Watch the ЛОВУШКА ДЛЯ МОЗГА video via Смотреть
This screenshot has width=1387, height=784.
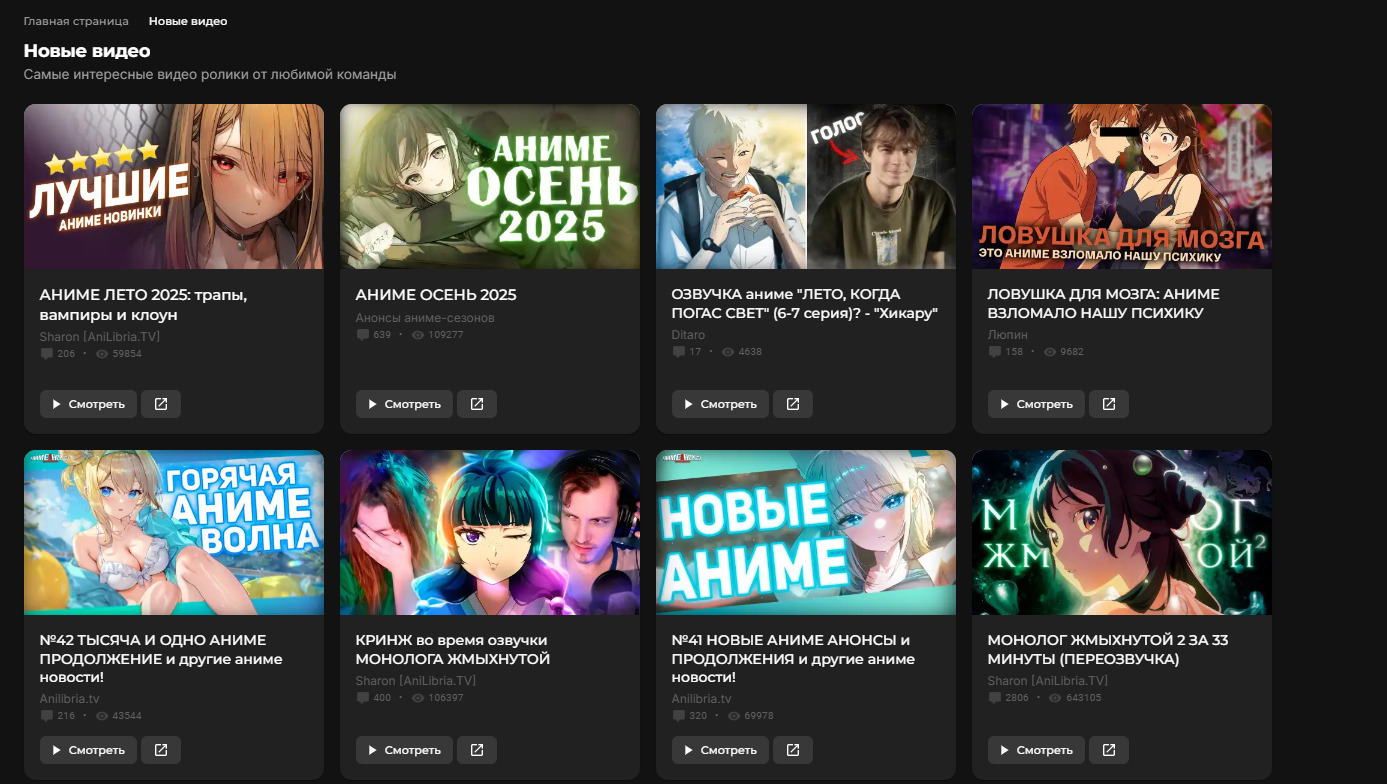tap(1035, 404)
